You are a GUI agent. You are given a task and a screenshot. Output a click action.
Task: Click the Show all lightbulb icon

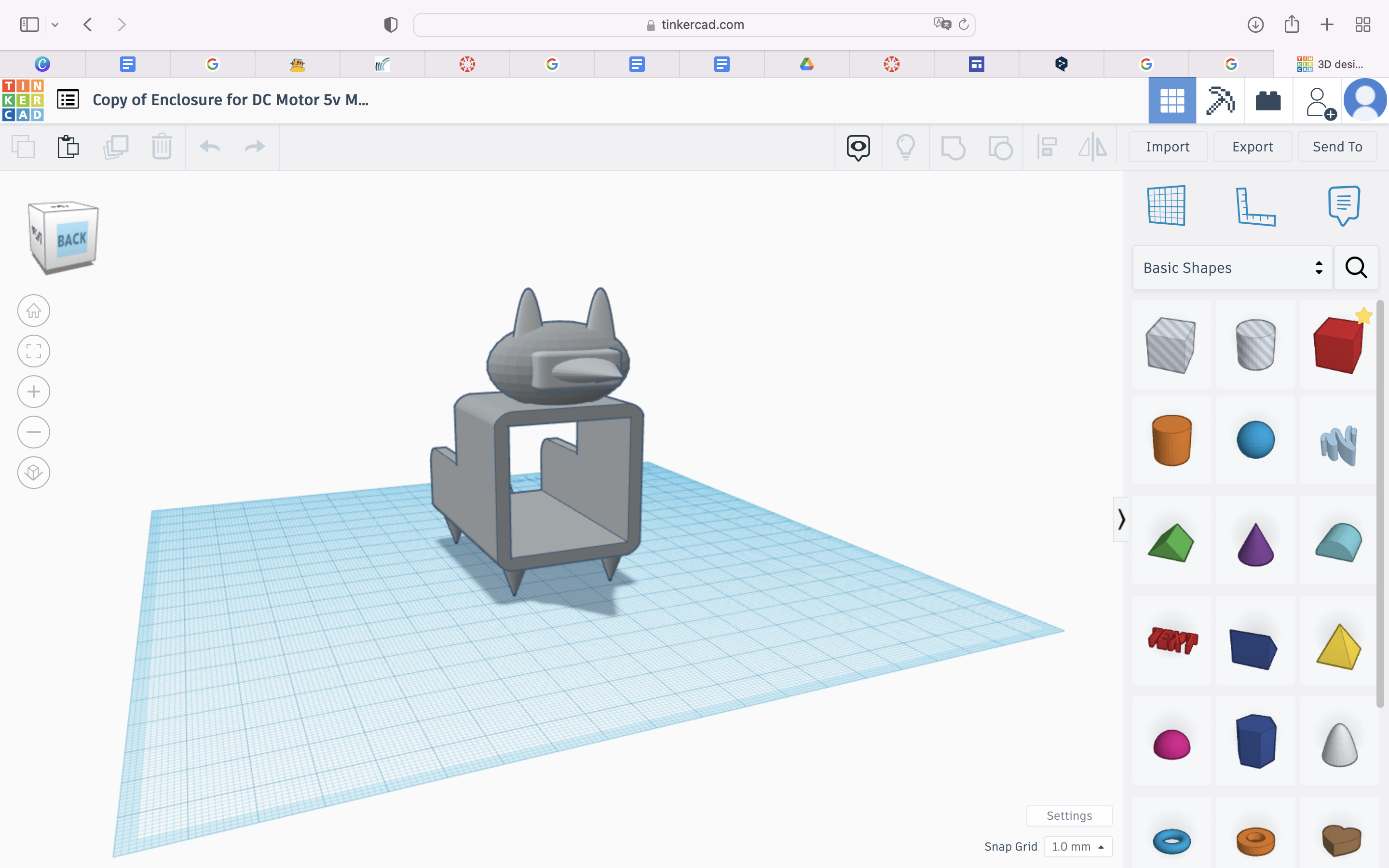point(906,148)
